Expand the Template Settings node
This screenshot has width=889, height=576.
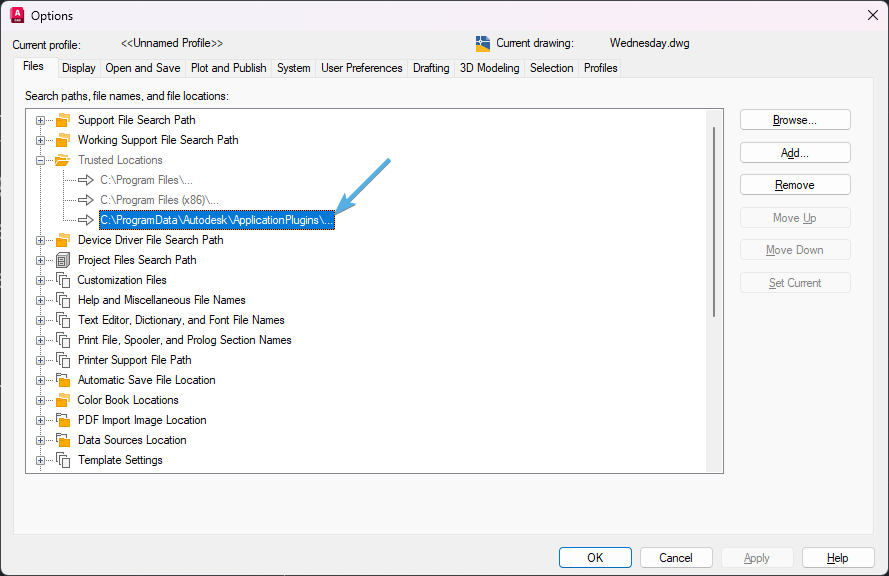point(39,460)
